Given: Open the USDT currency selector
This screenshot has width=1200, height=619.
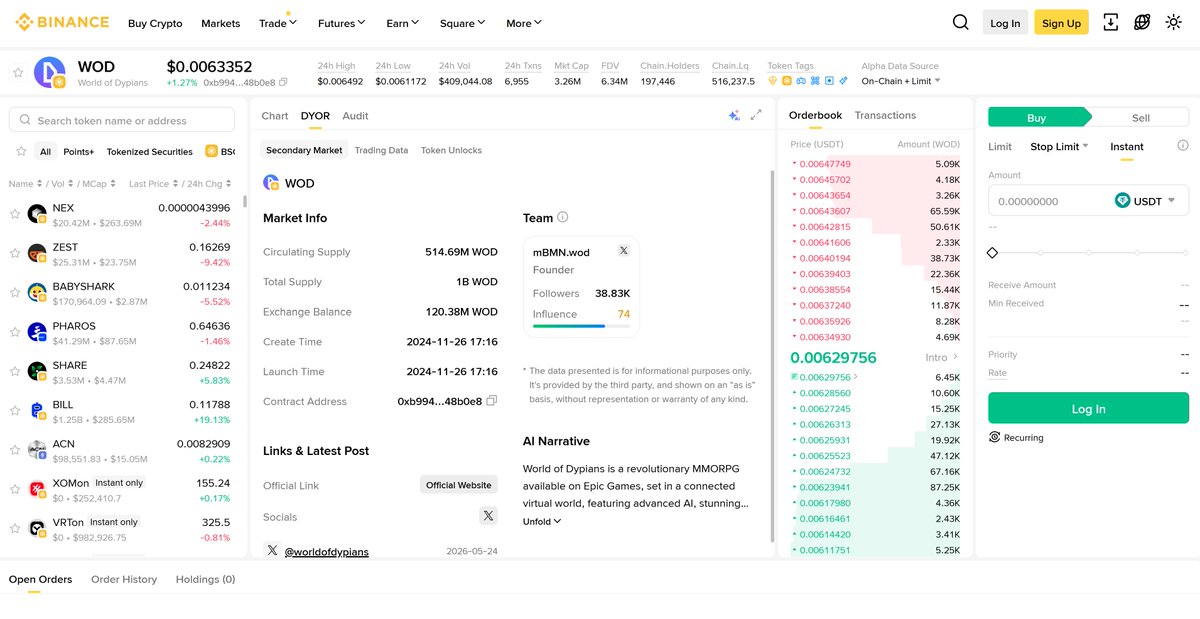Looking at the screenshot, I should (x=1146, y=201).
